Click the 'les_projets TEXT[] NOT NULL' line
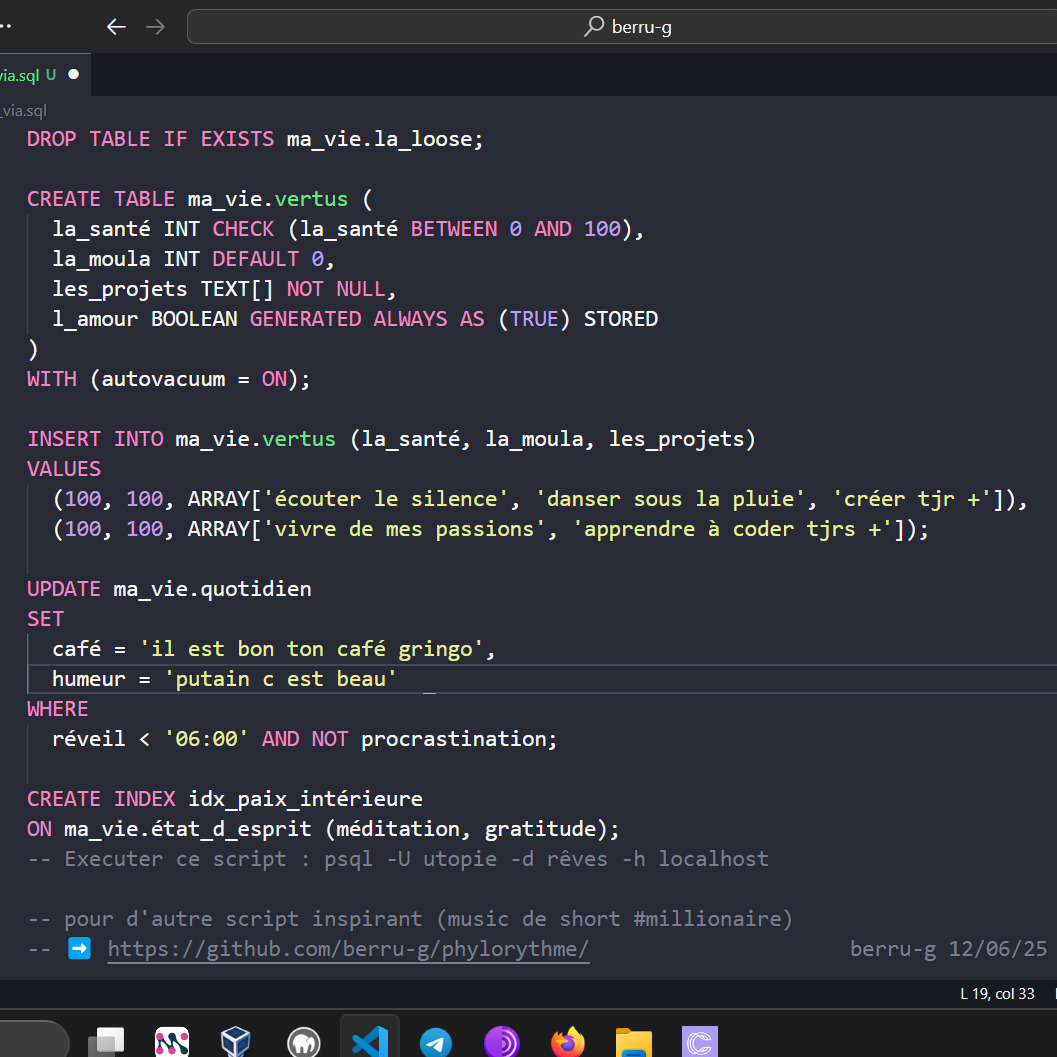Screen dimensions: 1057x1057 (x=224, y=289)
